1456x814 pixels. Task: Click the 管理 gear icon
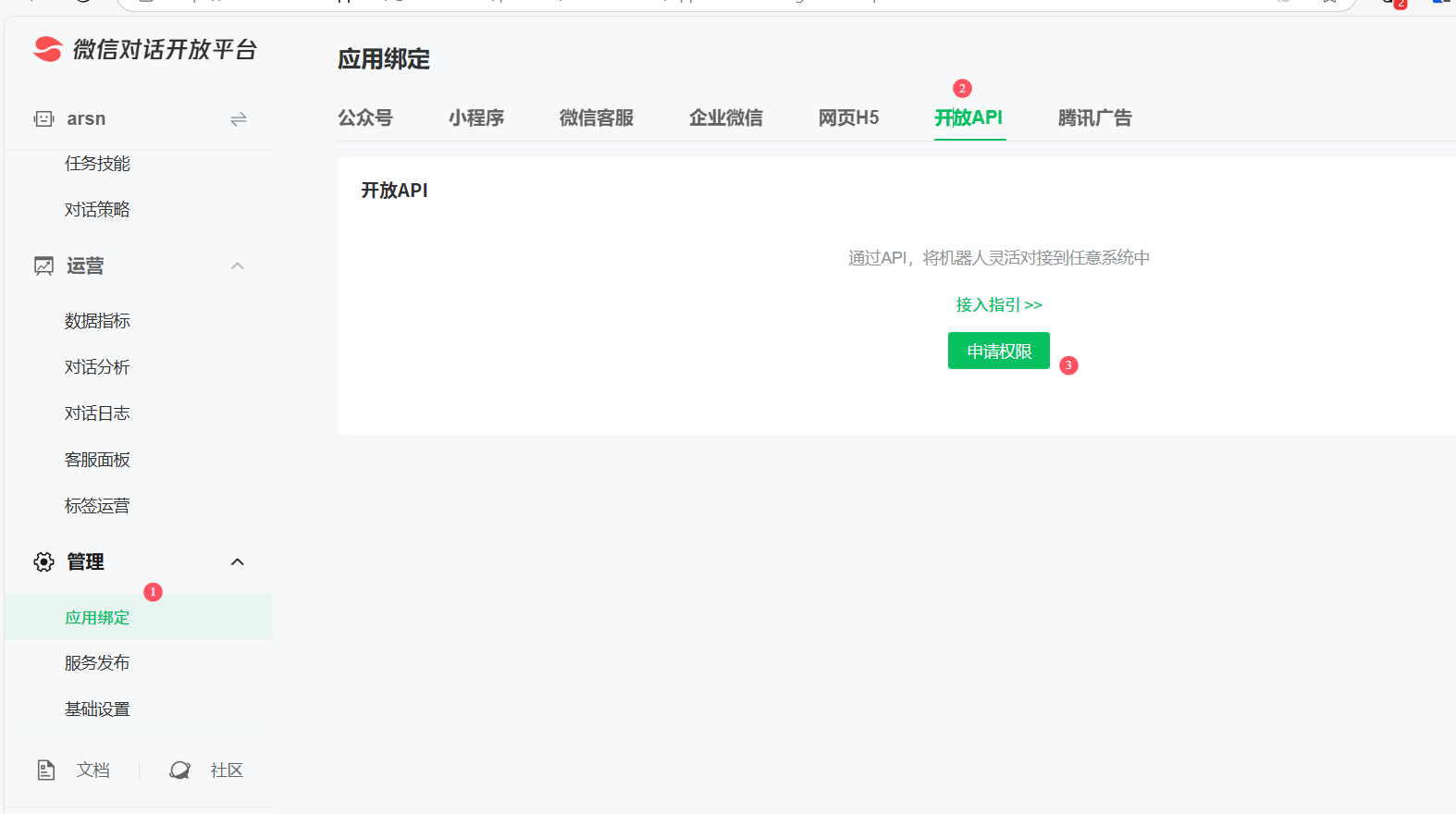click(43, 562)
